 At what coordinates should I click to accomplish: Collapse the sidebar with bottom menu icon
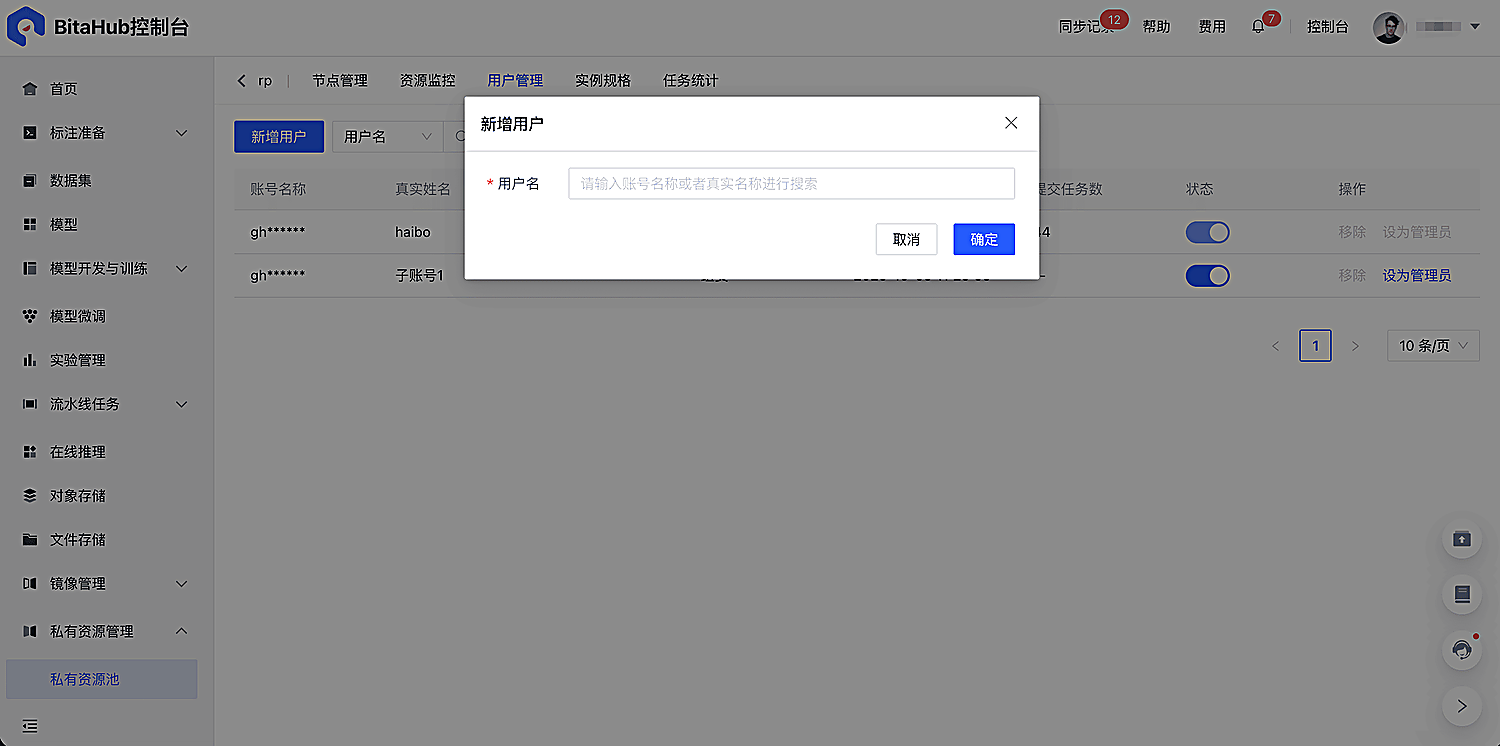click(30, 726)
